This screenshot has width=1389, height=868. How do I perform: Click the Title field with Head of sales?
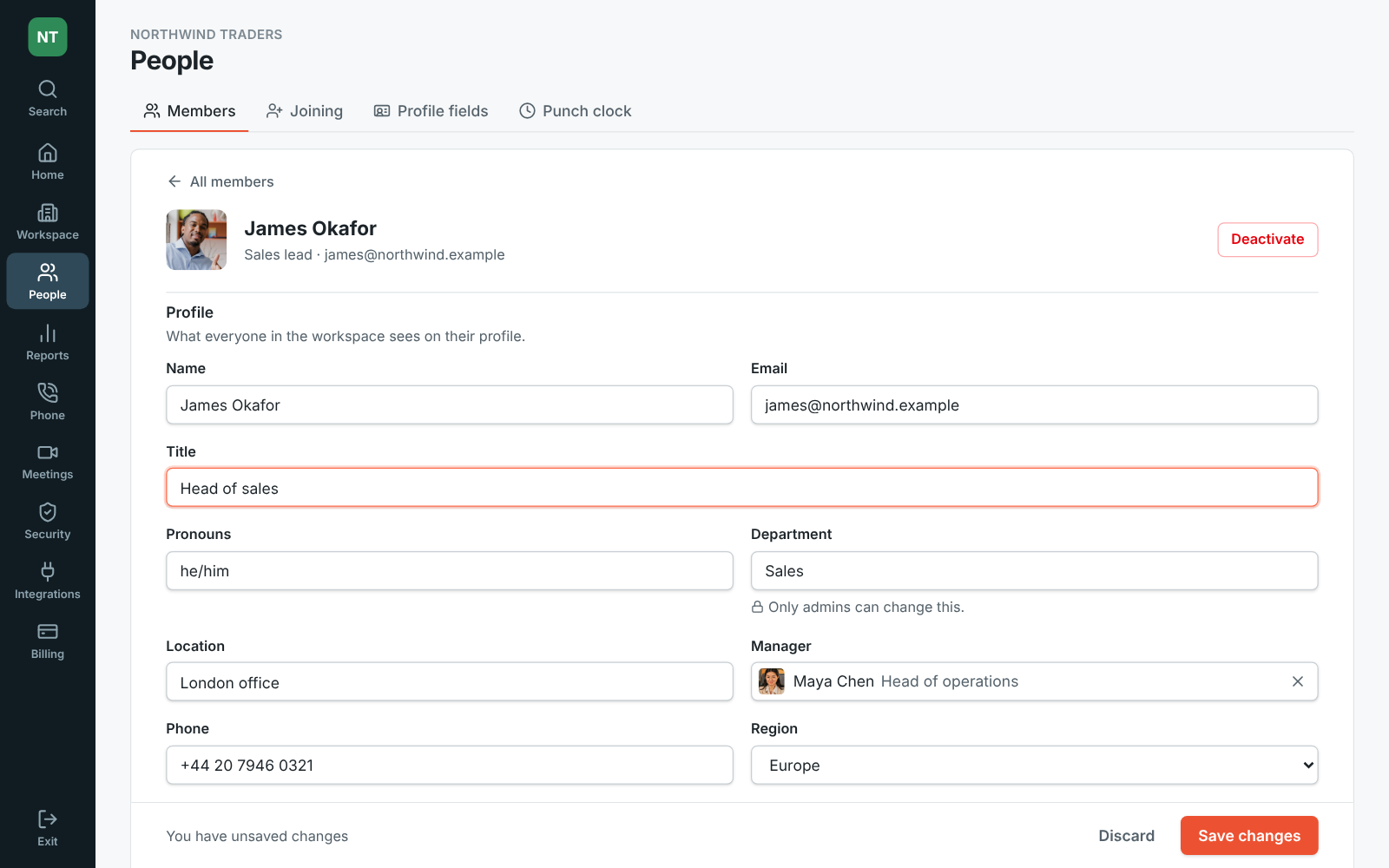tap(742, 488)
